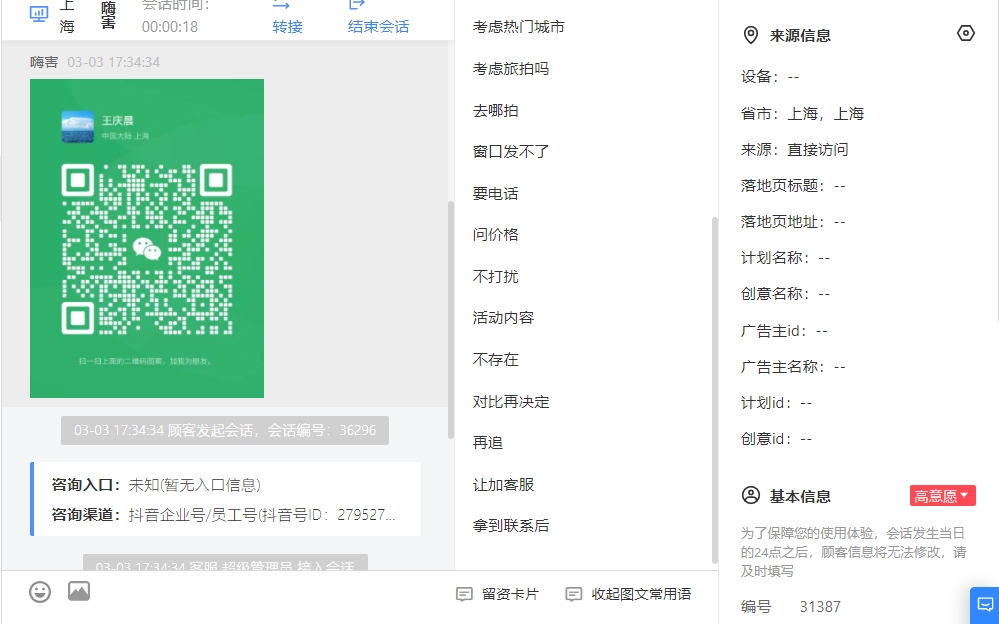
Task: Click the 留资卡片 button
Action: click(497, 595)
